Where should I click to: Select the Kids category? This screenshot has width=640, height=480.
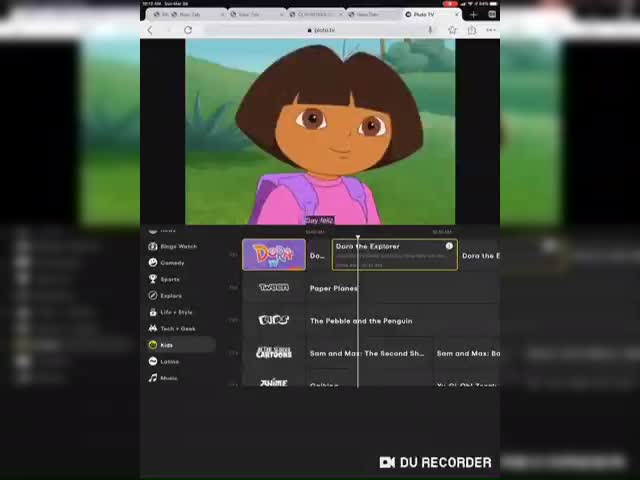tap(180, 345)
